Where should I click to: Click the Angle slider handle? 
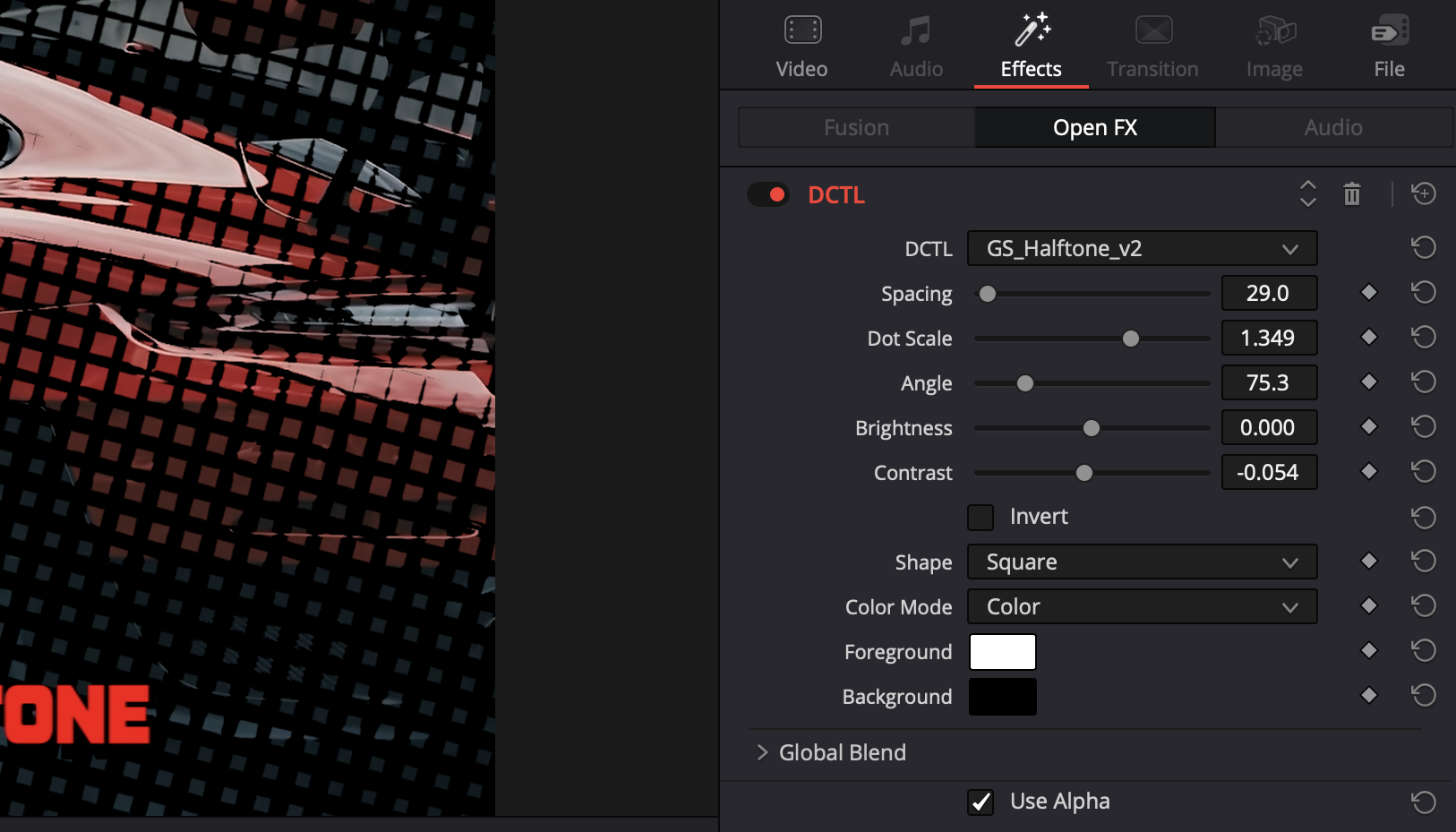[1025, 383]
